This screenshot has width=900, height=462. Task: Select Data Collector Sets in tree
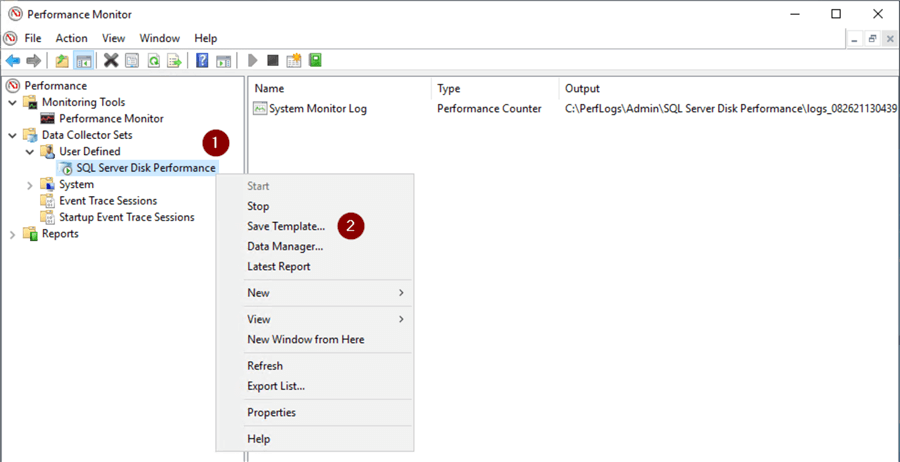click(87, 135)
